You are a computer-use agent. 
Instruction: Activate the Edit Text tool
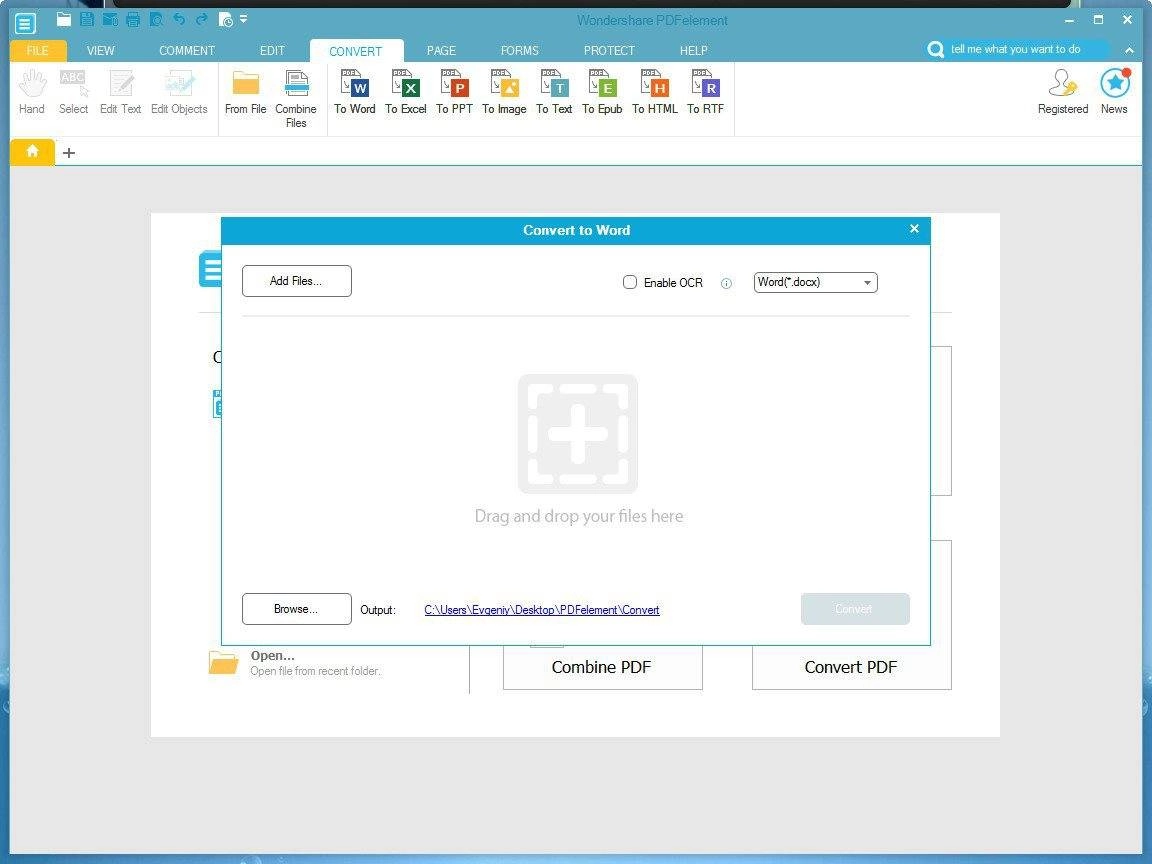[x=120, y=92]
